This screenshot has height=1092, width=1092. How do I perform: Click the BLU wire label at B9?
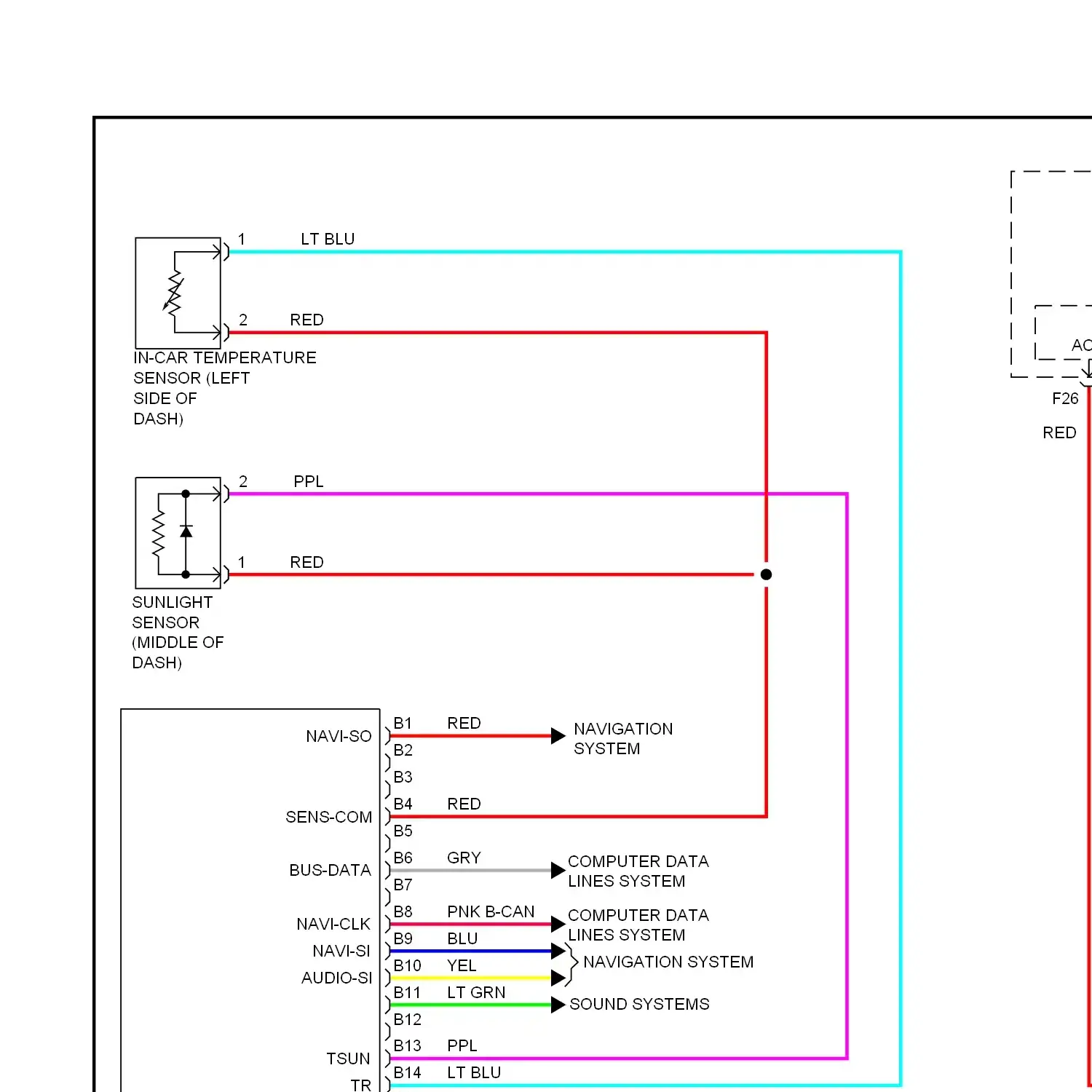coord(462,938)
